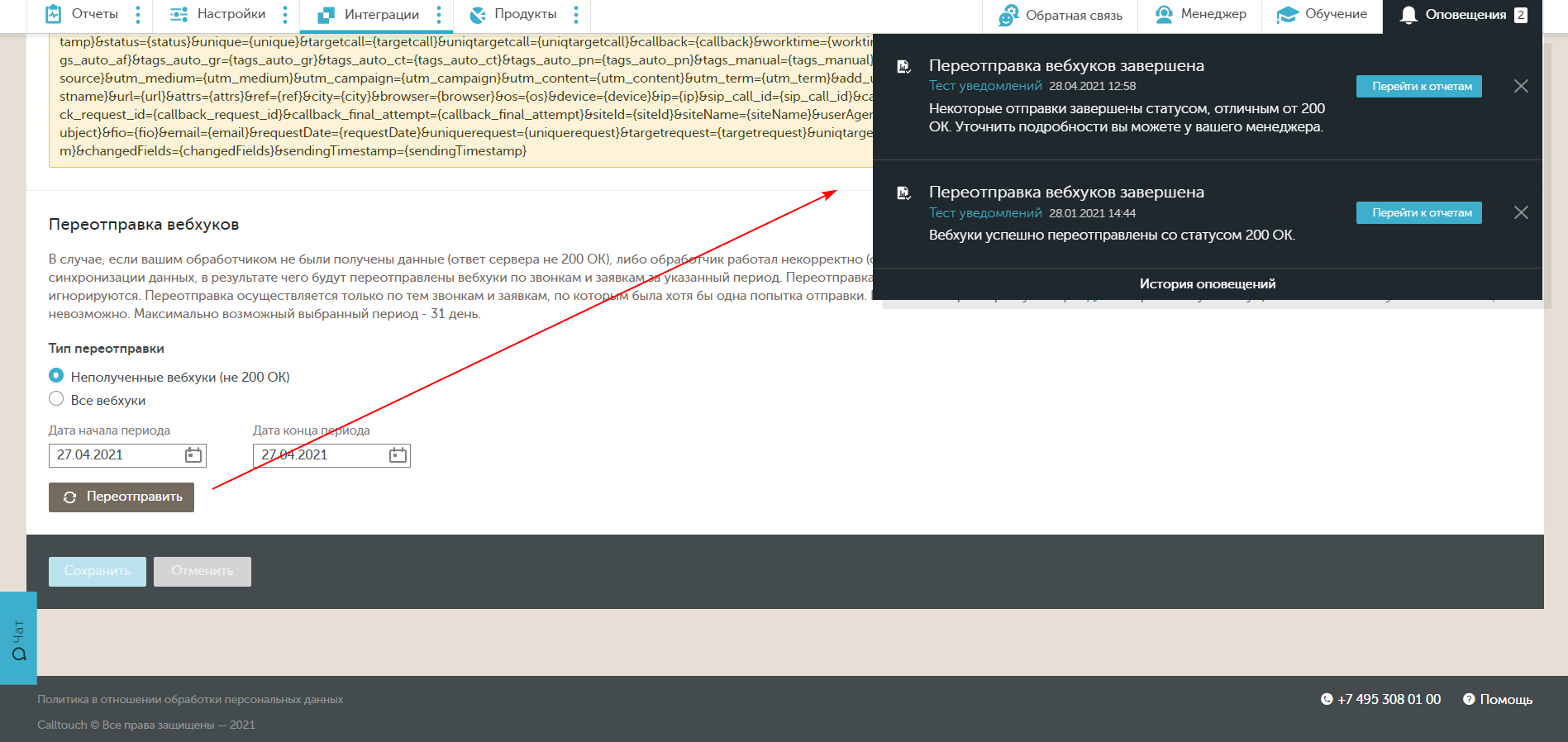Click the Тип переотправки label
This screenshot has height=742, width=1568.
(x=107, y=349)
